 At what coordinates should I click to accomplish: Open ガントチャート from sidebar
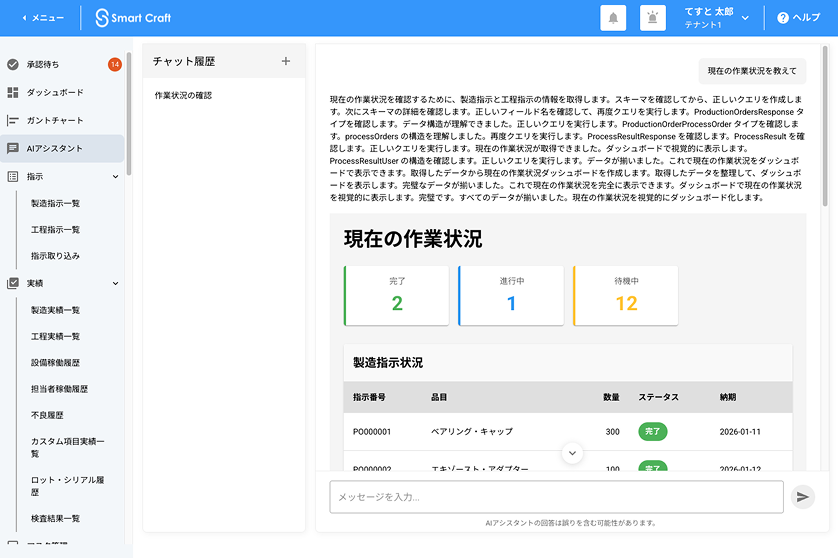pos(62,120)
